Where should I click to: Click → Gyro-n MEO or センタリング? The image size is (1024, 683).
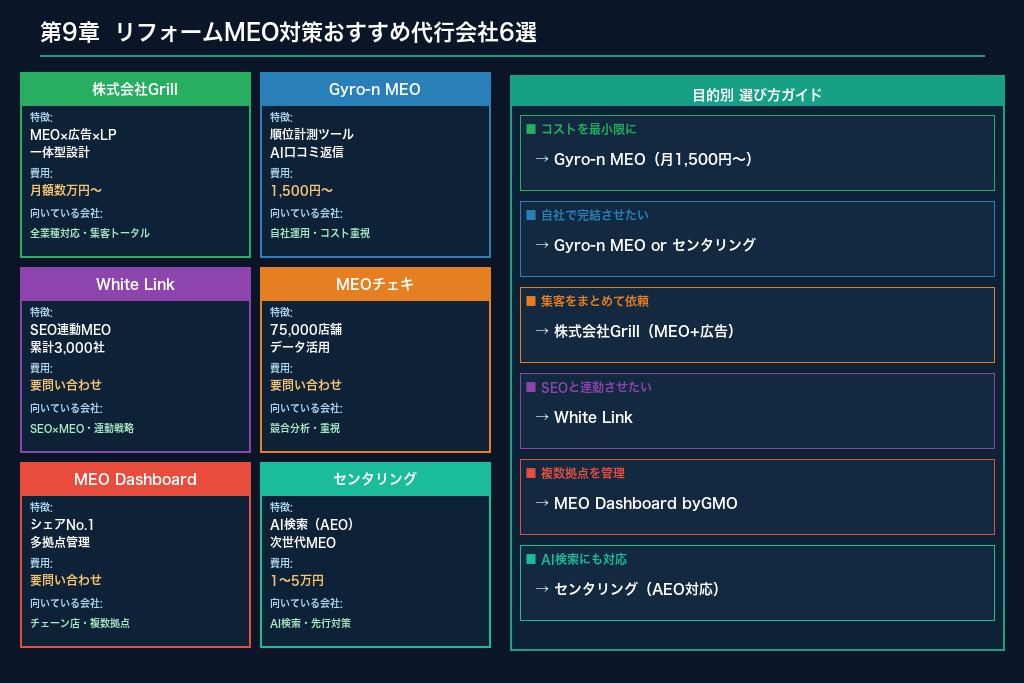tap(645, 246)
